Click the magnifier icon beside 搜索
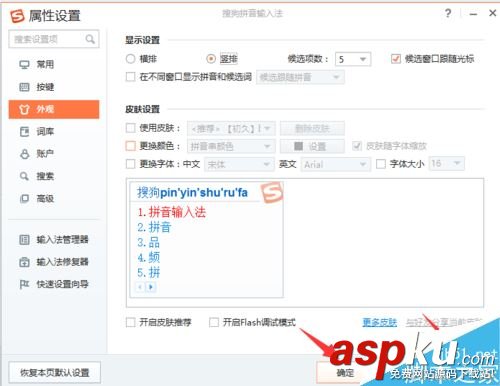Viewport: 500px width, 386px height. coord(24,176)
